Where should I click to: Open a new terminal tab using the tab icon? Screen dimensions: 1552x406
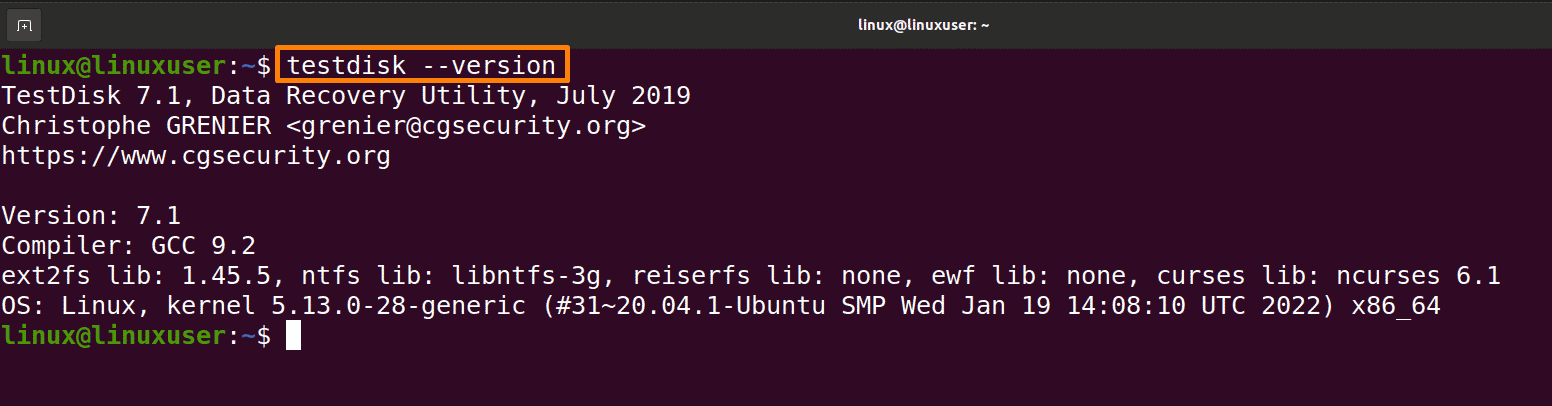point(24,24)
